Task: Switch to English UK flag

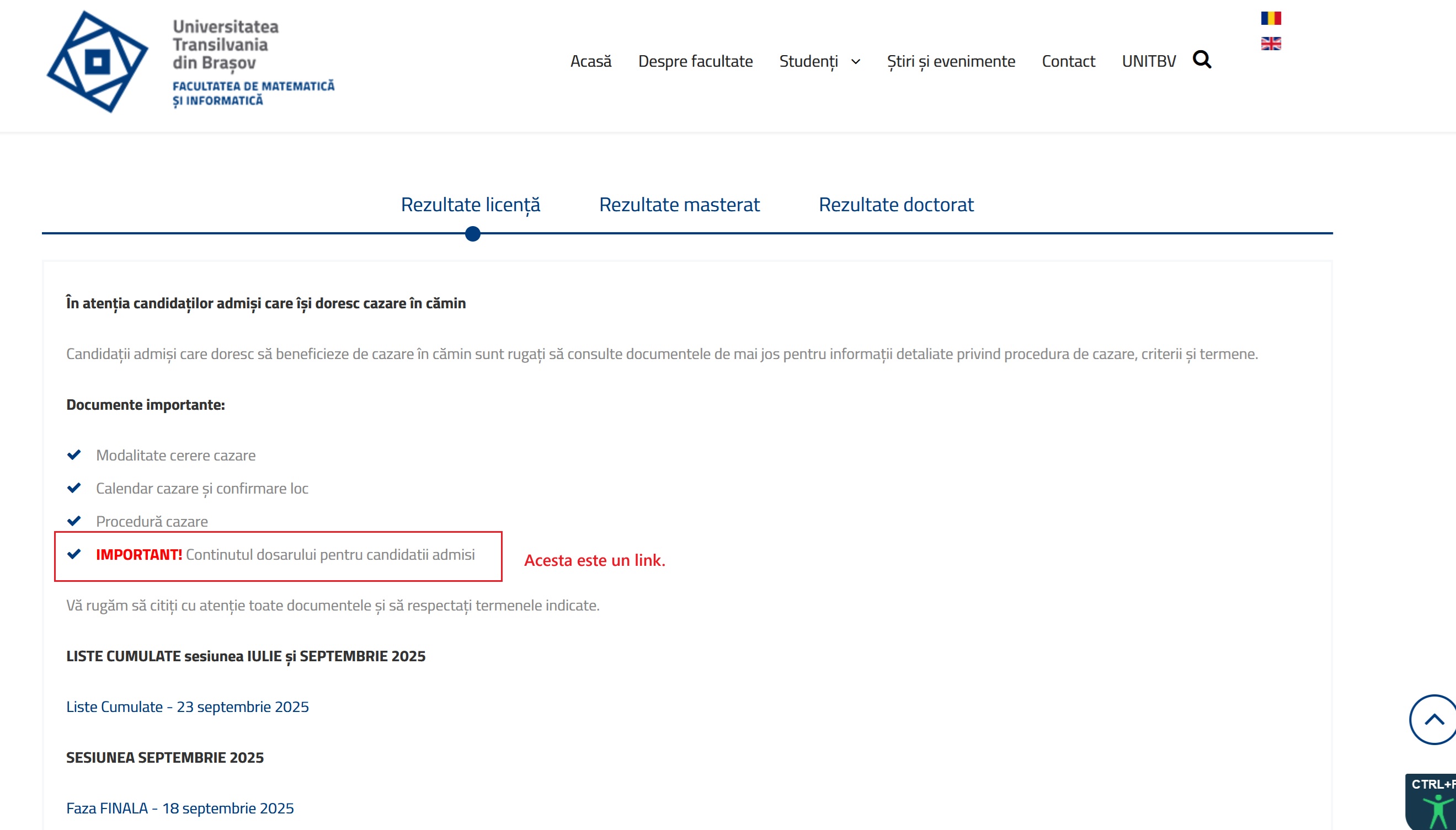Action: (x=1271, y=44)
